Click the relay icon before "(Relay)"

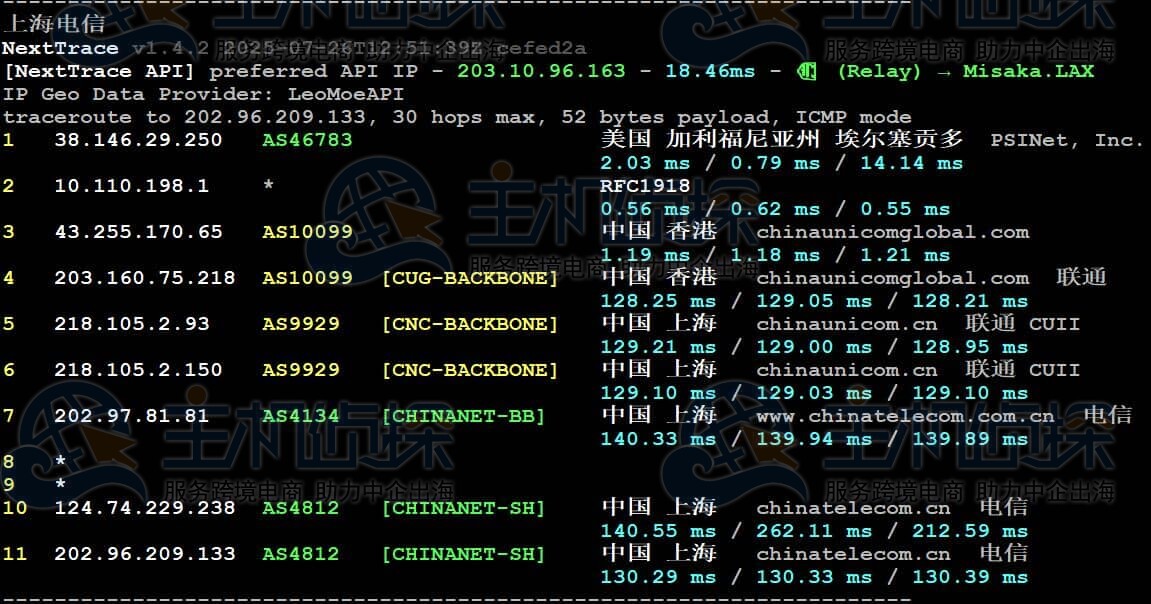(806, 71)
